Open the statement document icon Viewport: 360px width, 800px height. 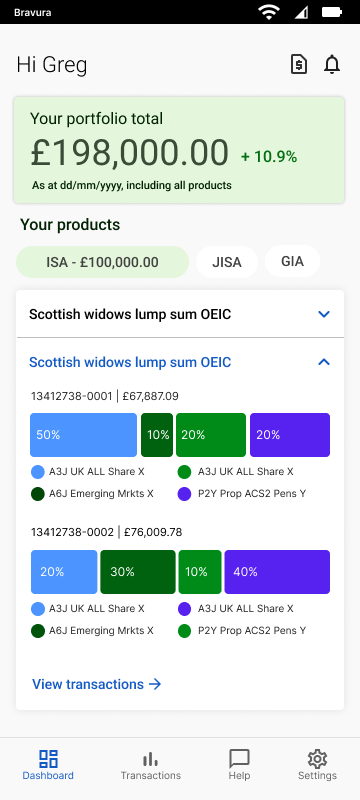(299, 65)
